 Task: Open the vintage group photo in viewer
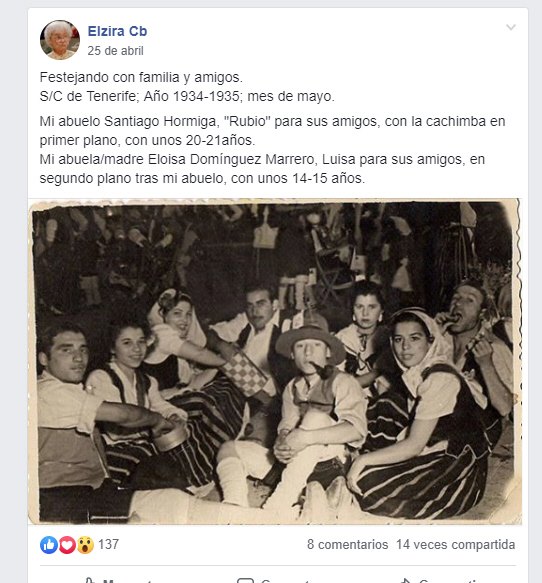tap(275, 362)
